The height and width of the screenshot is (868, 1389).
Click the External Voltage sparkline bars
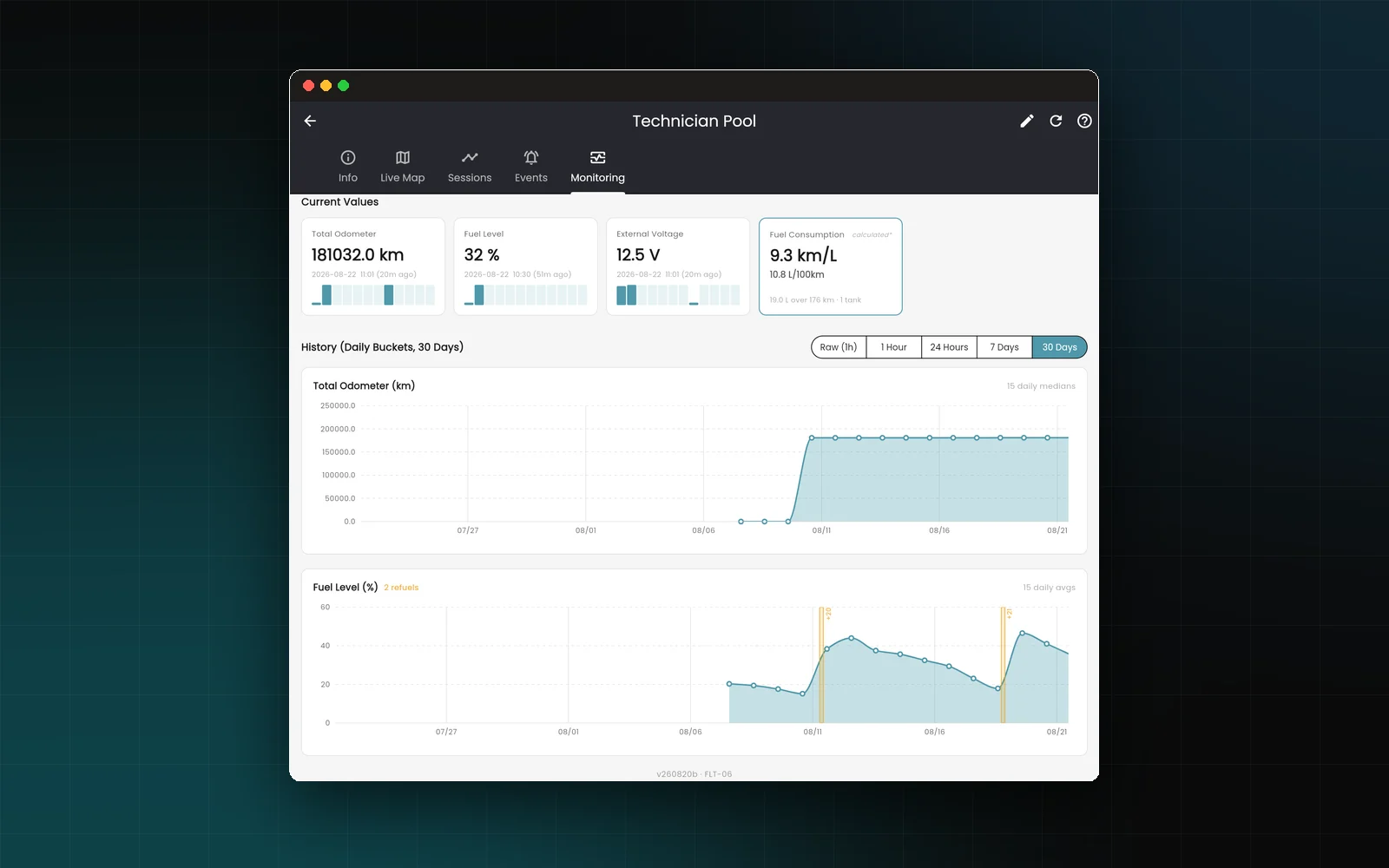pos(678,295)
